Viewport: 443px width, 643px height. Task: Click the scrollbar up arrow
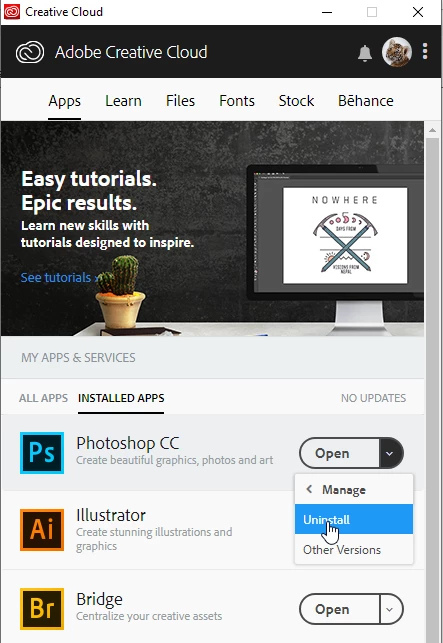pyautogui.click(x=432, y=130)
